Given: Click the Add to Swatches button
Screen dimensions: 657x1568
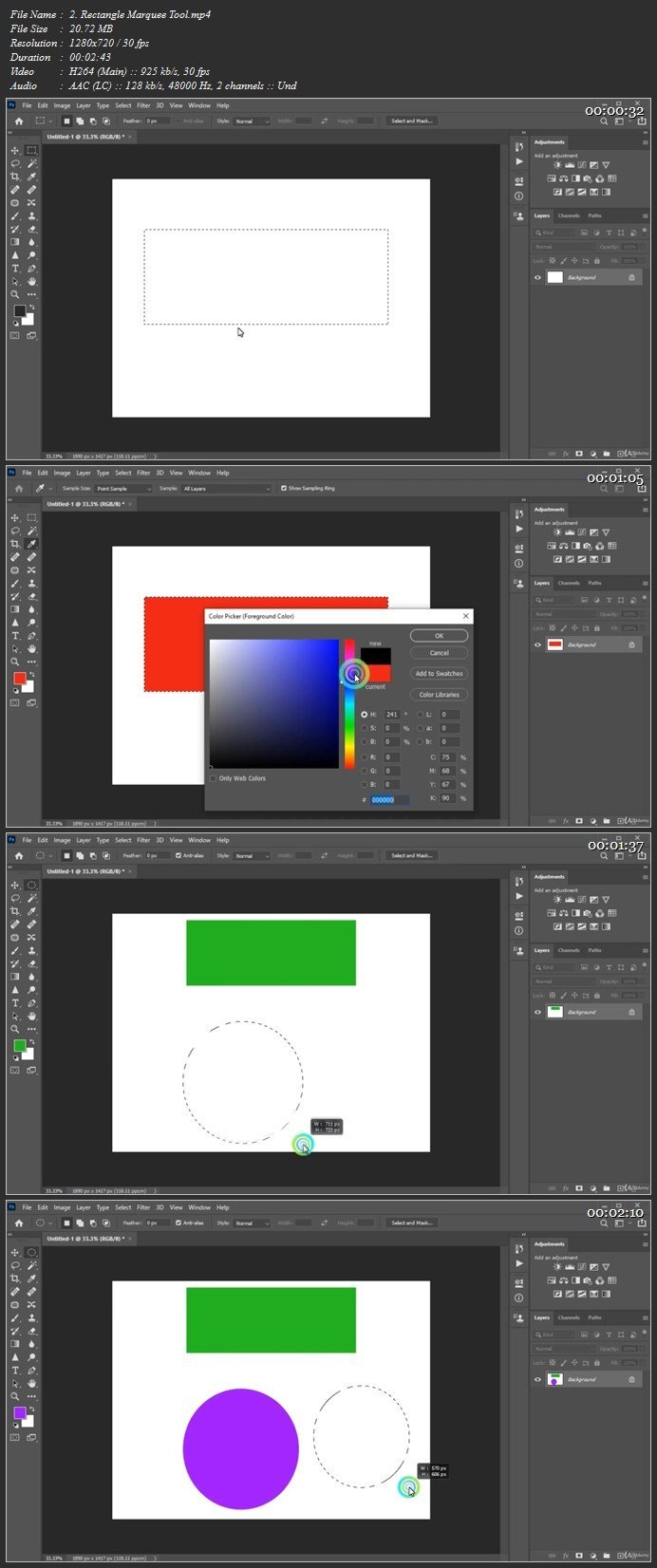Looking at the screenshot, I should [439, 674].
